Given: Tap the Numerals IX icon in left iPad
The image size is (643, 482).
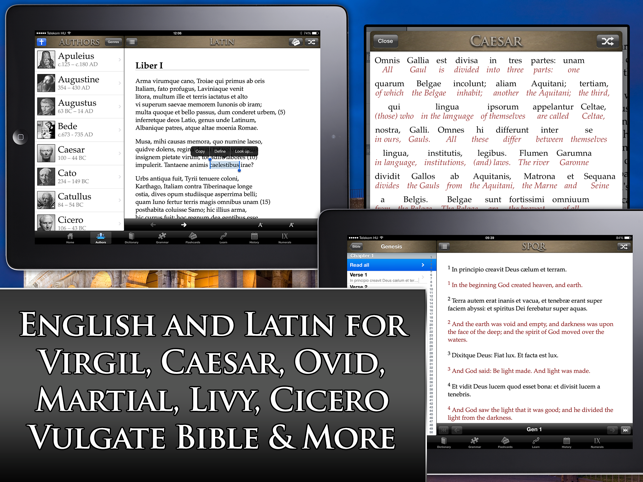Looking at the screenshot, I should (x=285, y=238).
